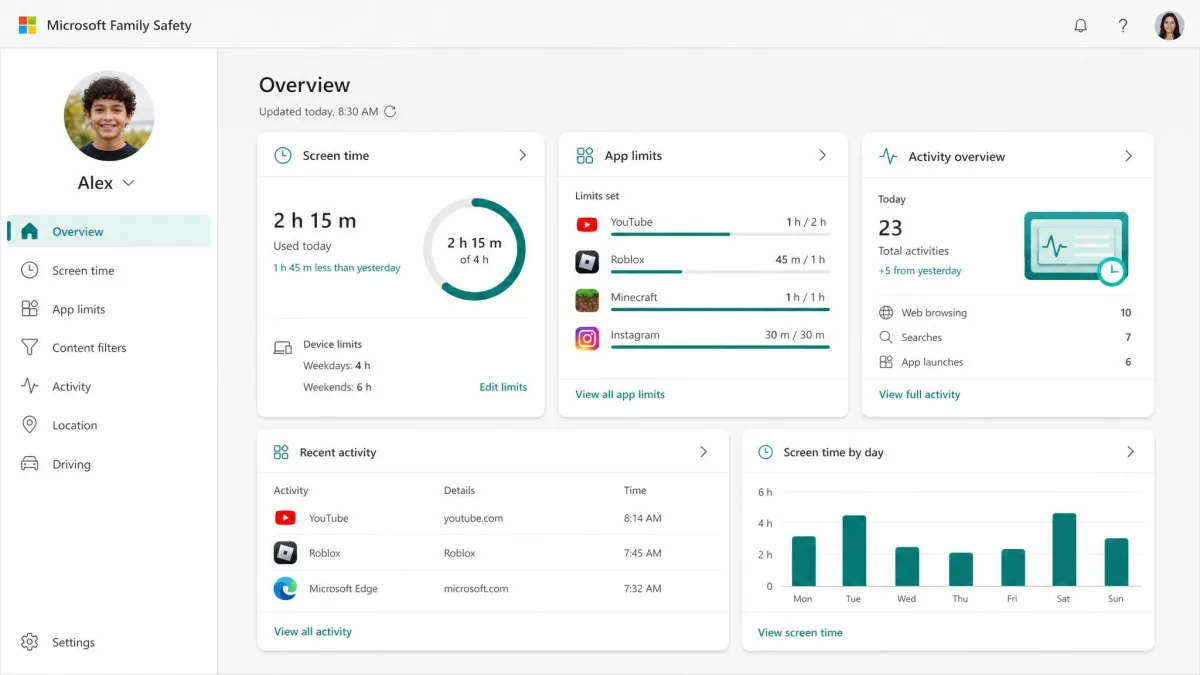Click View full activity link
The width and height of the screenshot is (1200, 675).
click(919, 394)
